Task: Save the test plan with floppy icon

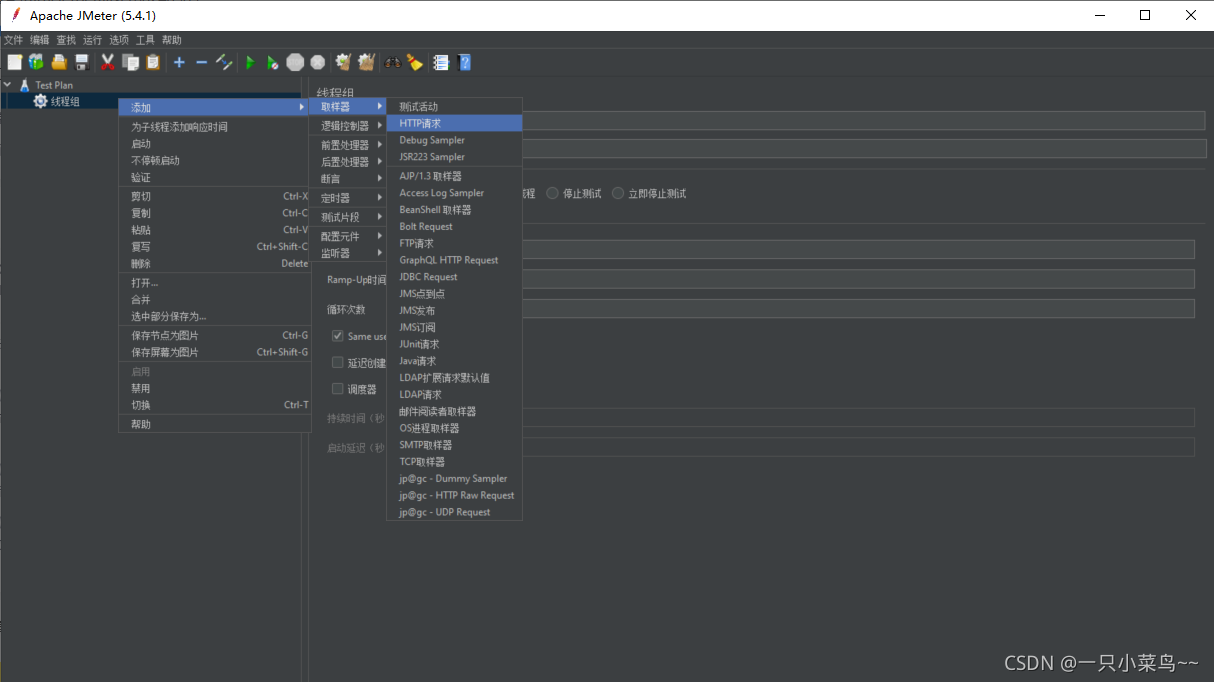Action: click(x=82, y=62)
